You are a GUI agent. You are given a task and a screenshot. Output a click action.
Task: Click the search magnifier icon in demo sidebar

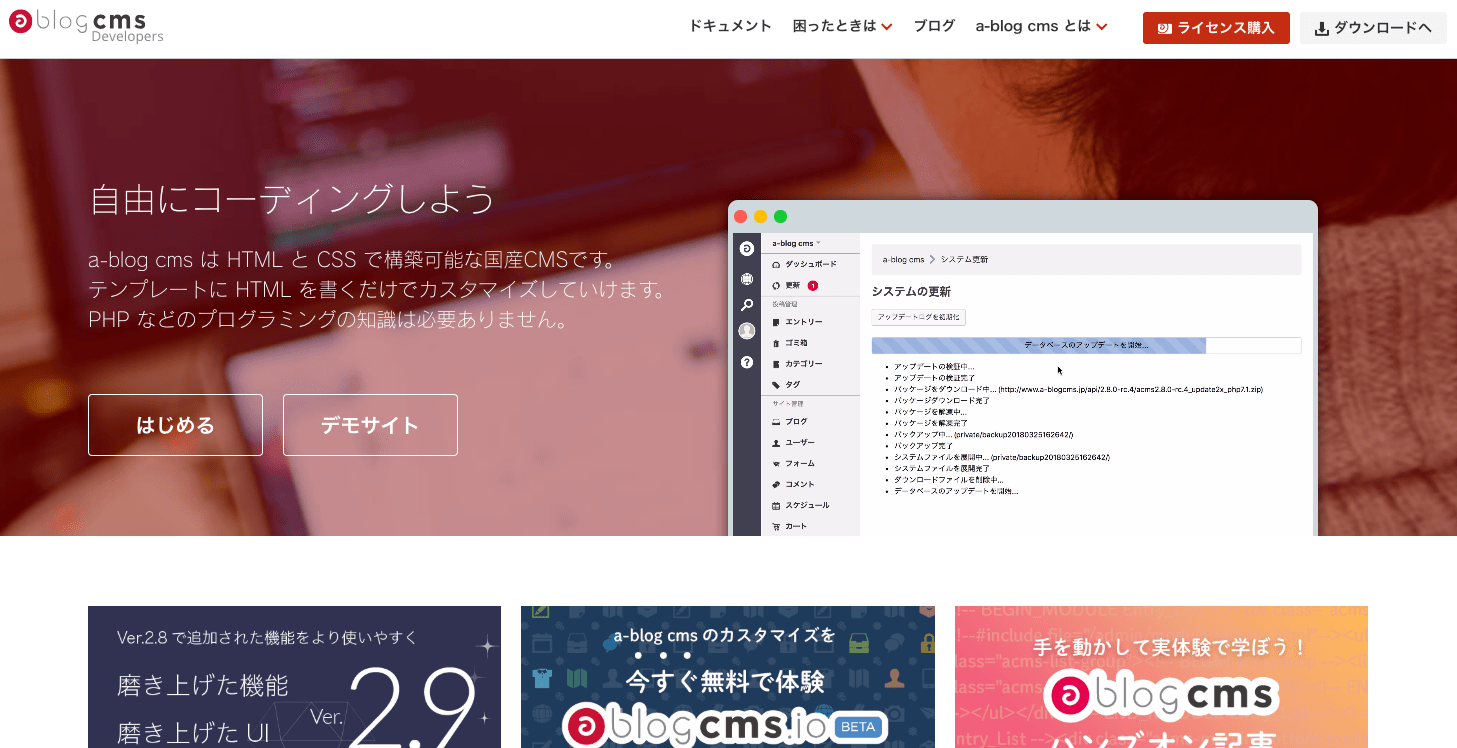tap(746, 305)
